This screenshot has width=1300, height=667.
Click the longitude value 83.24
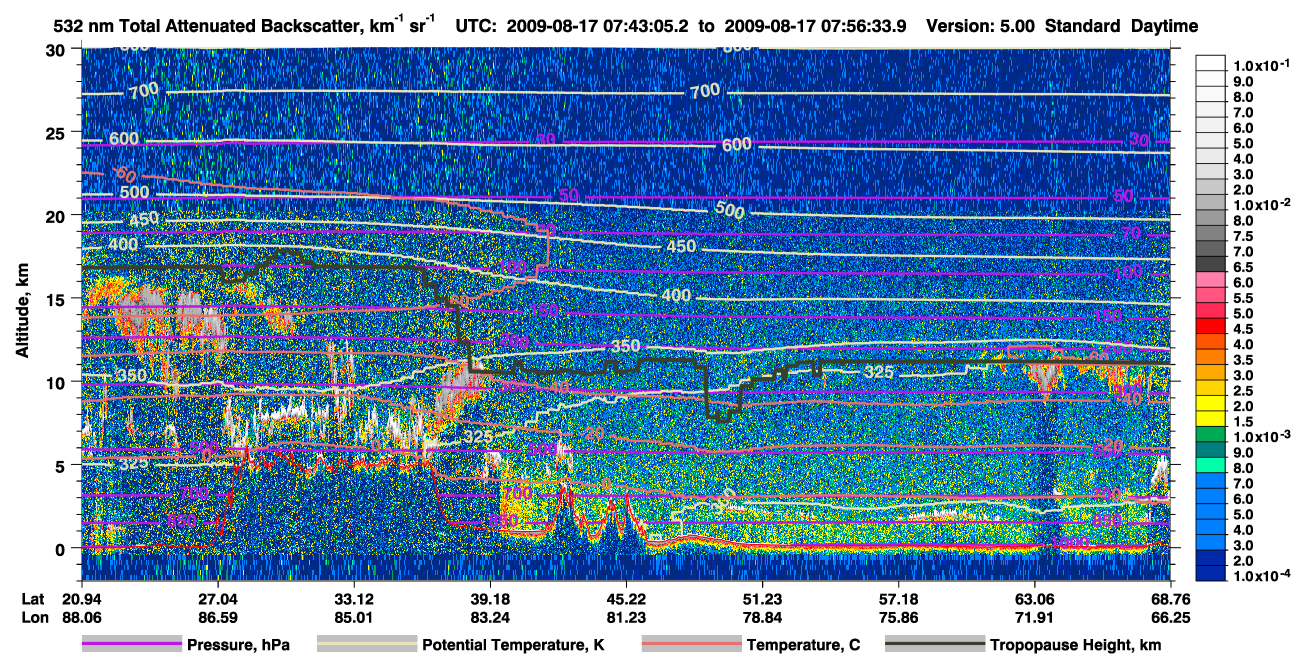click(x=489, y=617)
